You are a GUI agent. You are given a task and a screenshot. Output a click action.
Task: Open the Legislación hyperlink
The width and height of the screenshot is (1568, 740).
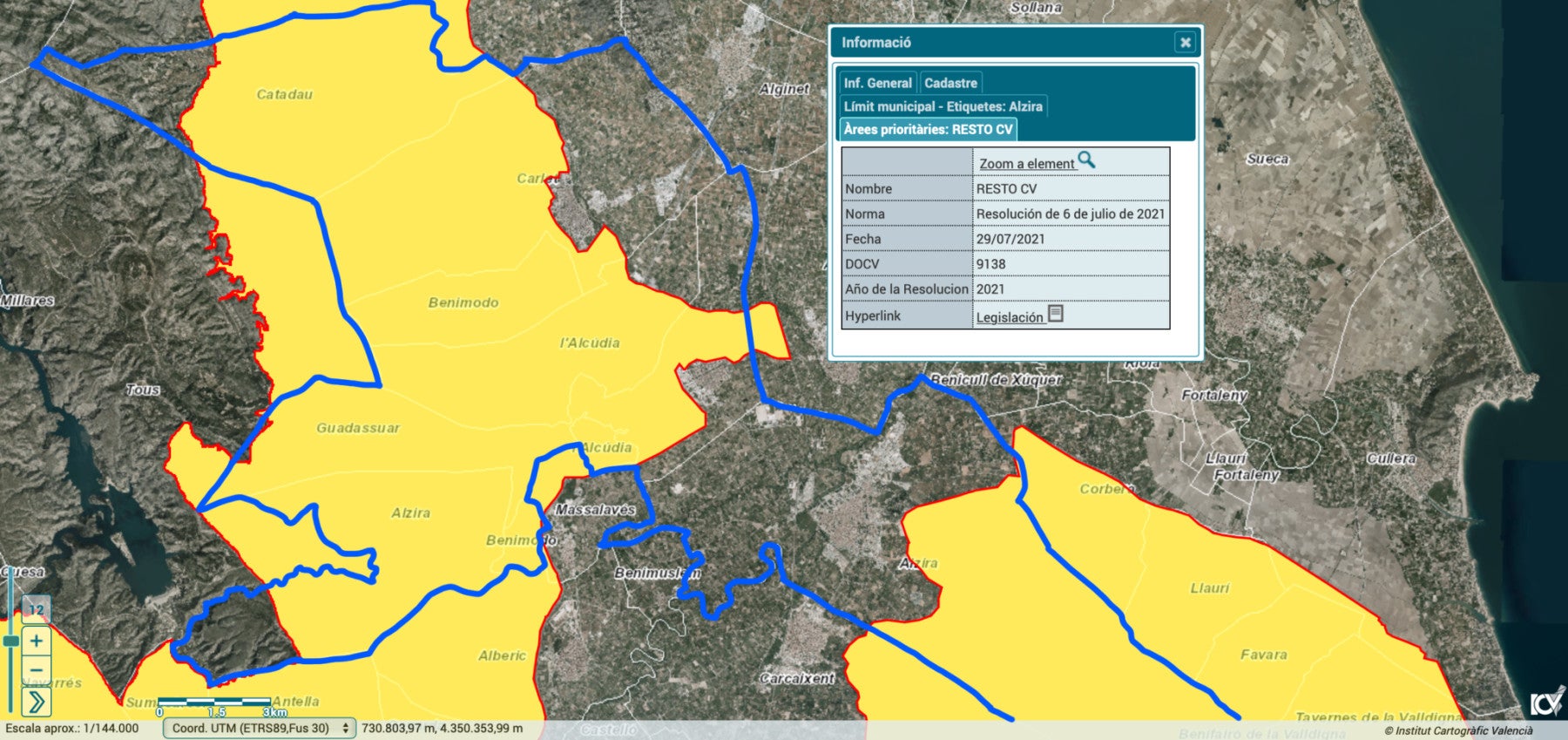pos(1009,317)
